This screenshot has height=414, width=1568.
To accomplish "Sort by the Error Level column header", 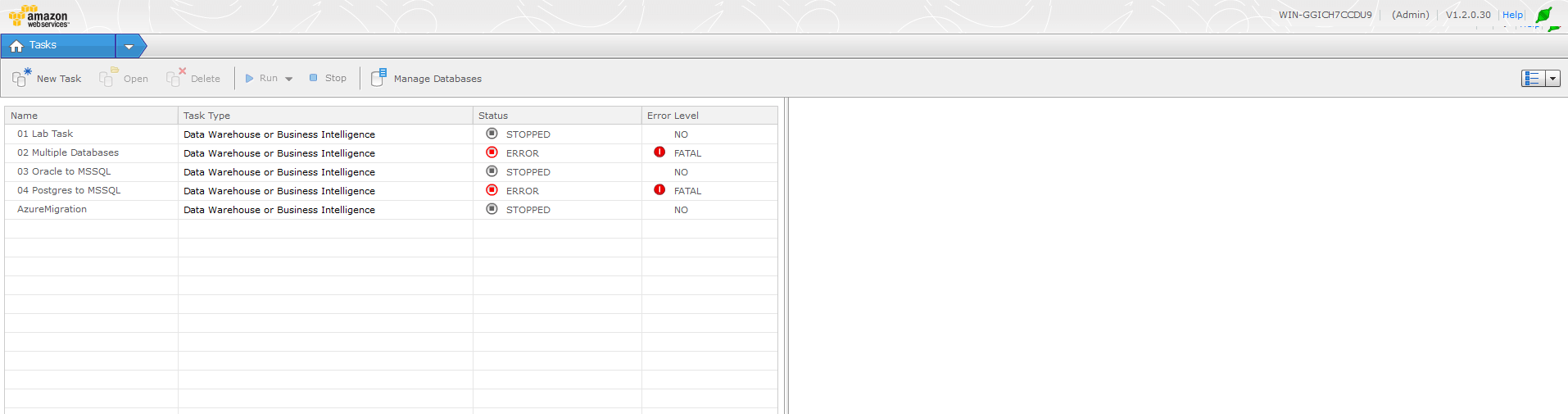I will (x=673, y=116).
